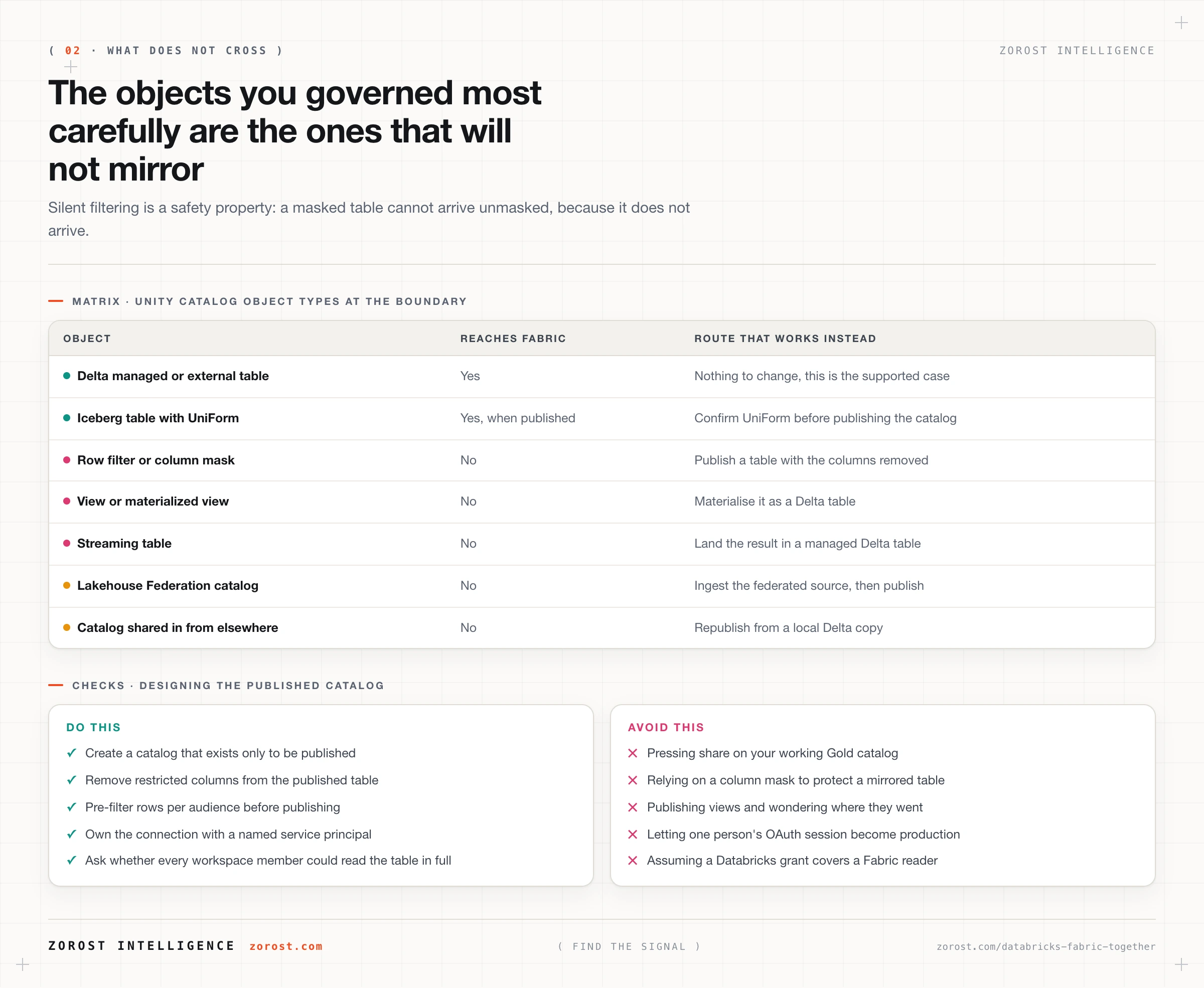Click the orange dot beside Catalog shared in from elsewhere
This screenshot has width=1204, height=988.
[67, 628]
